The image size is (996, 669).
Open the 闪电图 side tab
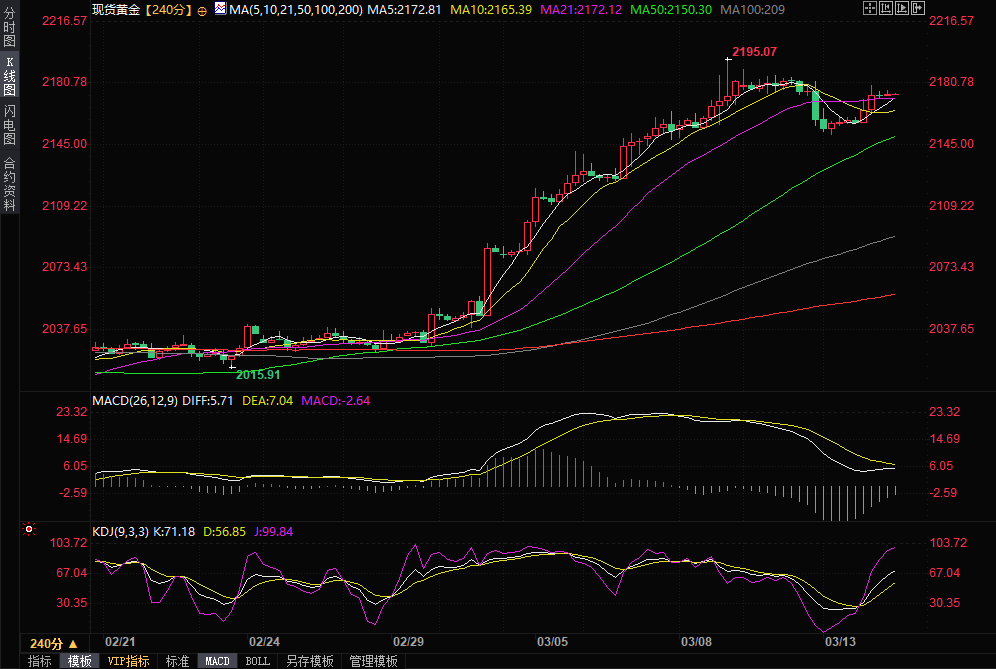(x=10, y=125)
